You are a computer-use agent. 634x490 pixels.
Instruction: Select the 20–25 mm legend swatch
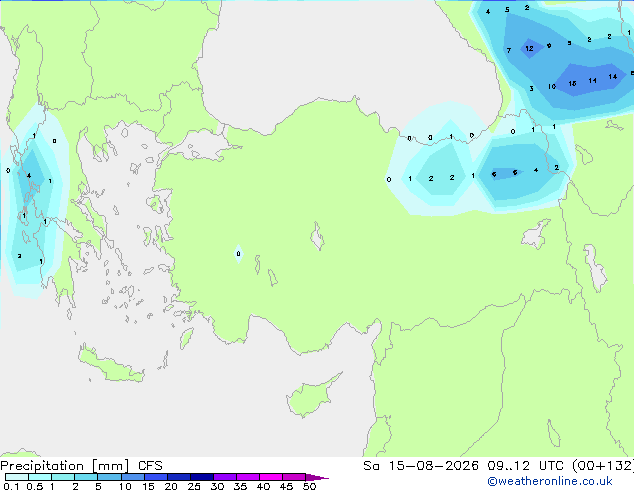click(178, 477)
